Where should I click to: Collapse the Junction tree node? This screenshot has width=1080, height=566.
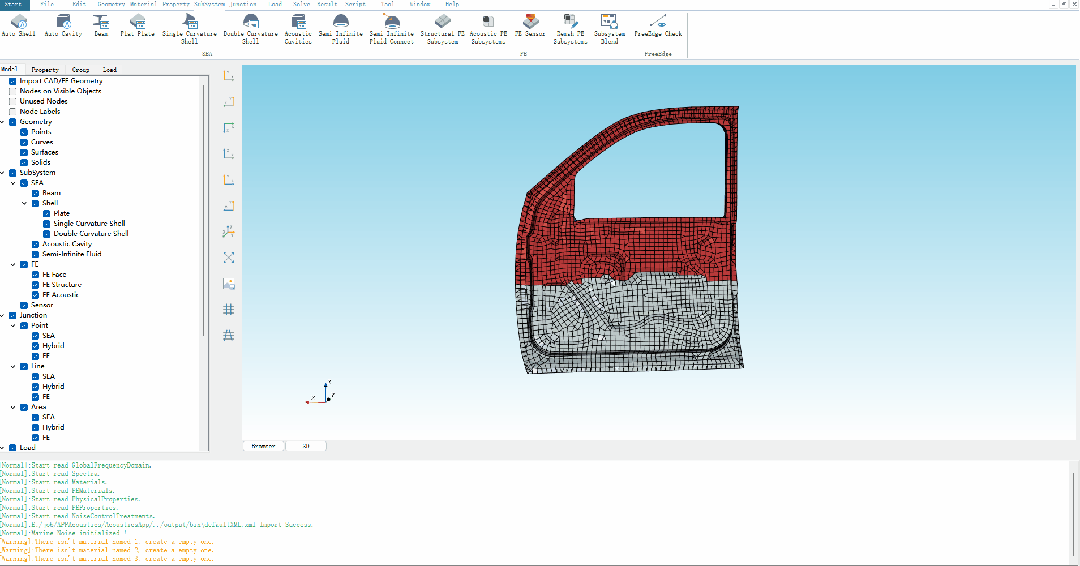(x=3, y=315)
